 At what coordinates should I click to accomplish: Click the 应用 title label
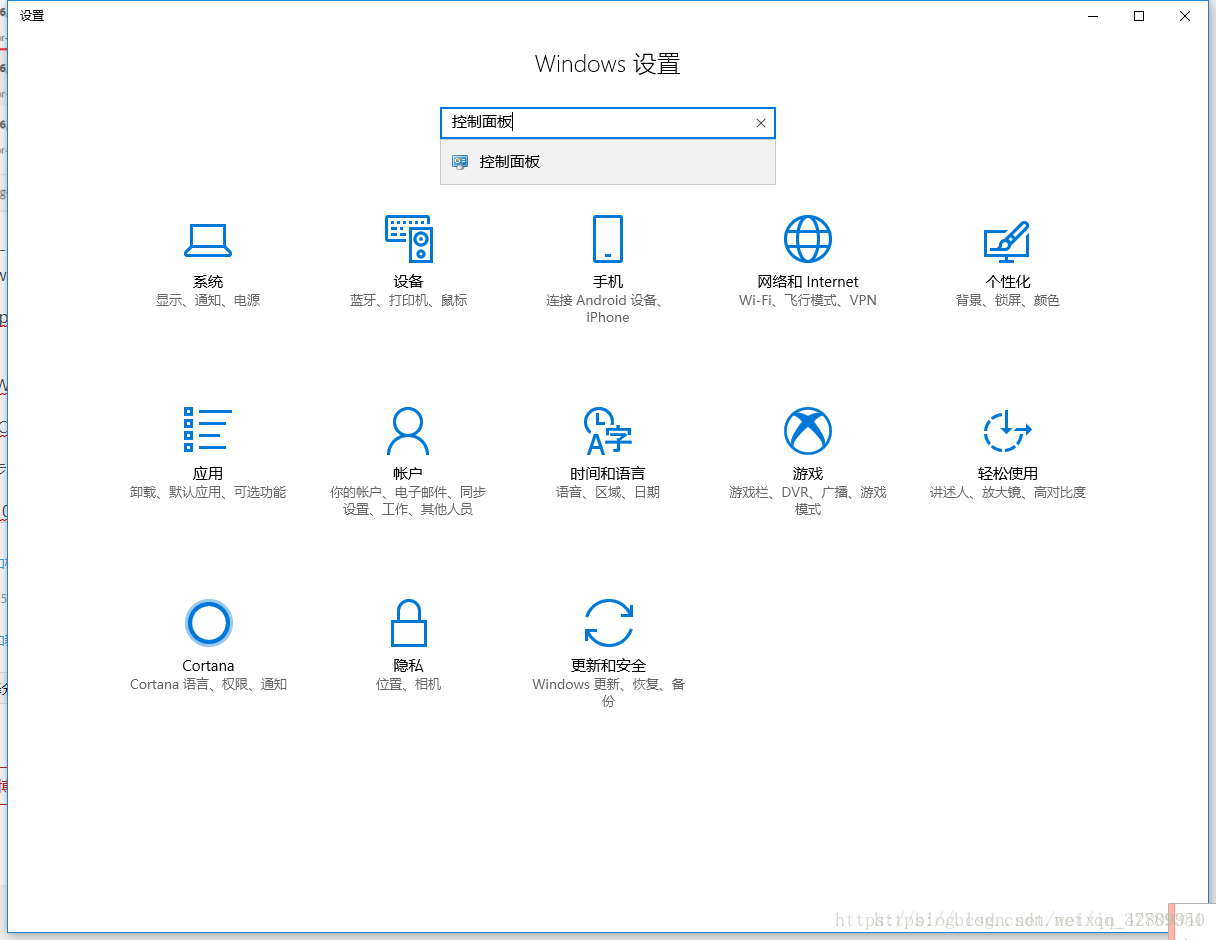click(208, 474)
